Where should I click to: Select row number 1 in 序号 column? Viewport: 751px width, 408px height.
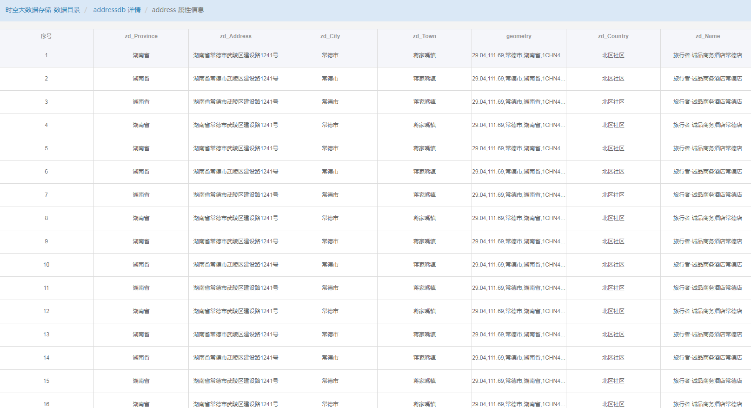(46, 55)
